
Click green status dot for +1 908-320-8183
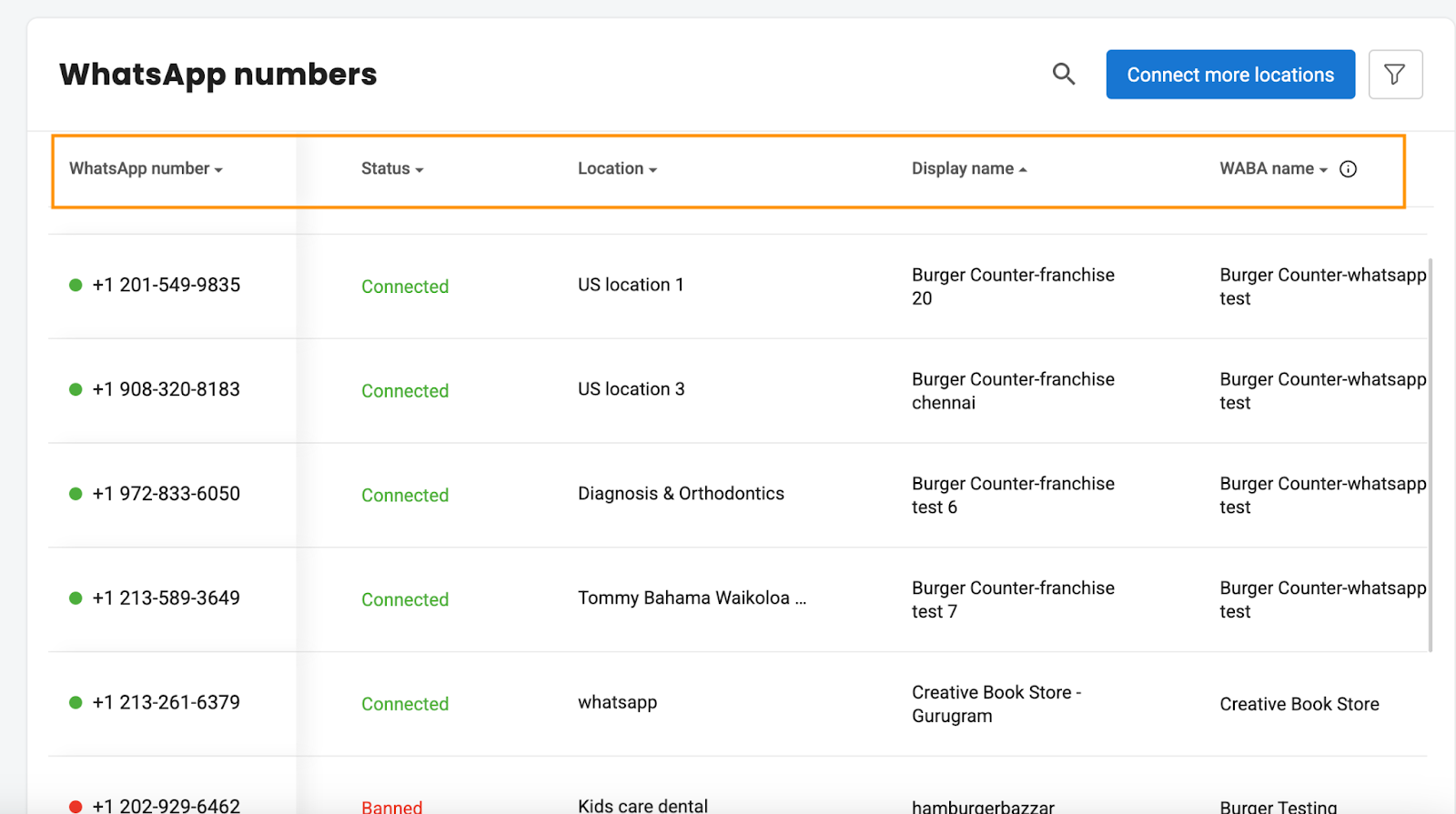tap(76, 390)
